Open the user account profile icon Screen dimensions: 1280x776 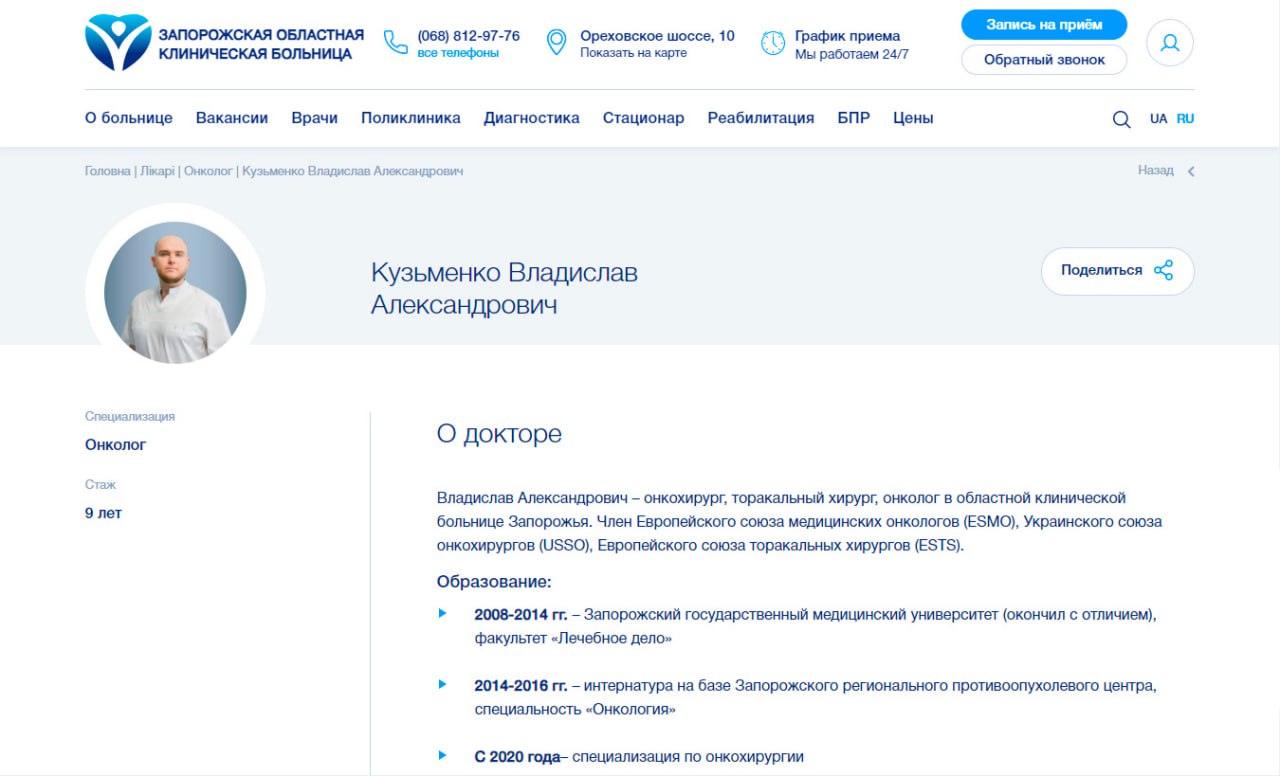tap(1170, 43)
